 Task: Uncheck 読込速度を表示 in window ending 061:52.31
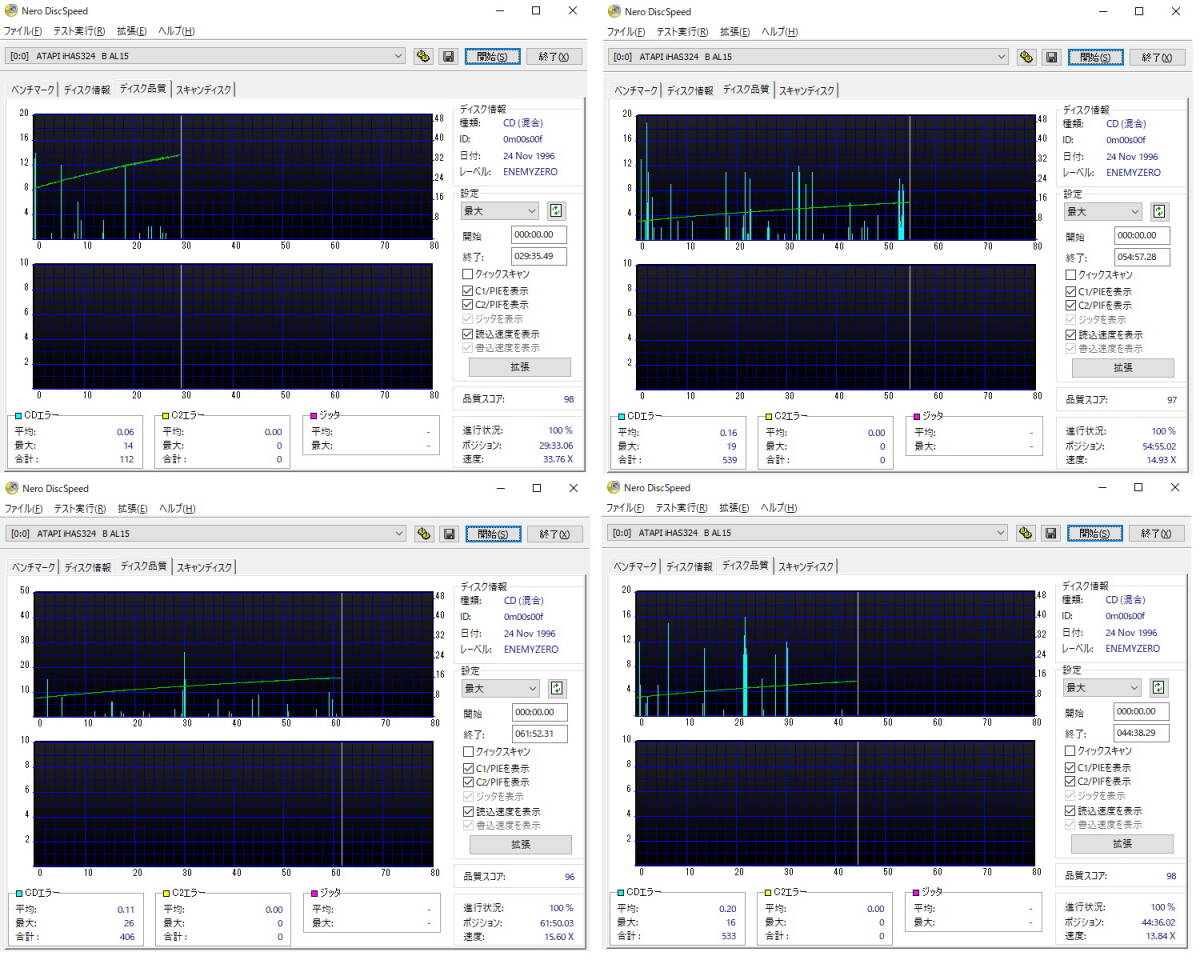467,812
